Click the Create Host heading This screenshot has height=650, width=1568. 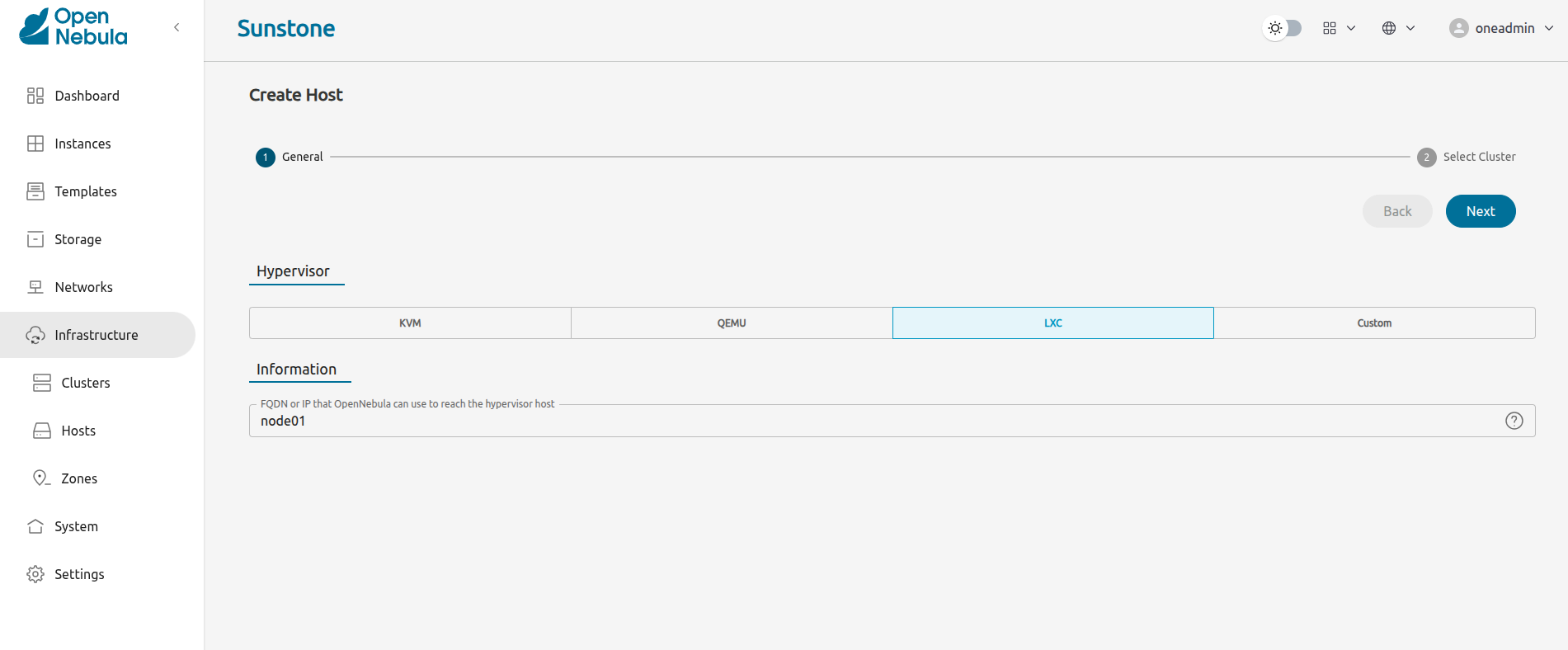pyautogui.click(x=296, y=95)
